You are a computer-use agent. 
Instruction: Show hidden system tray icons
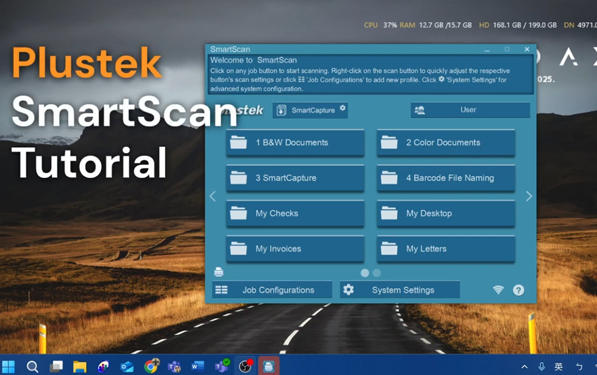coord(524,367)
